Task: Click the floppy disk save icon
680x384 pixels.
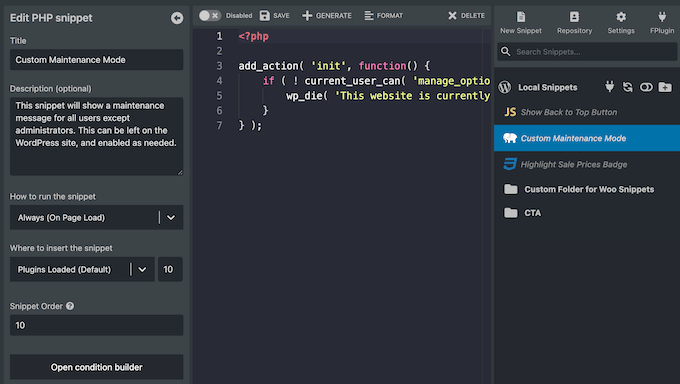Action: tap(265, 16)
